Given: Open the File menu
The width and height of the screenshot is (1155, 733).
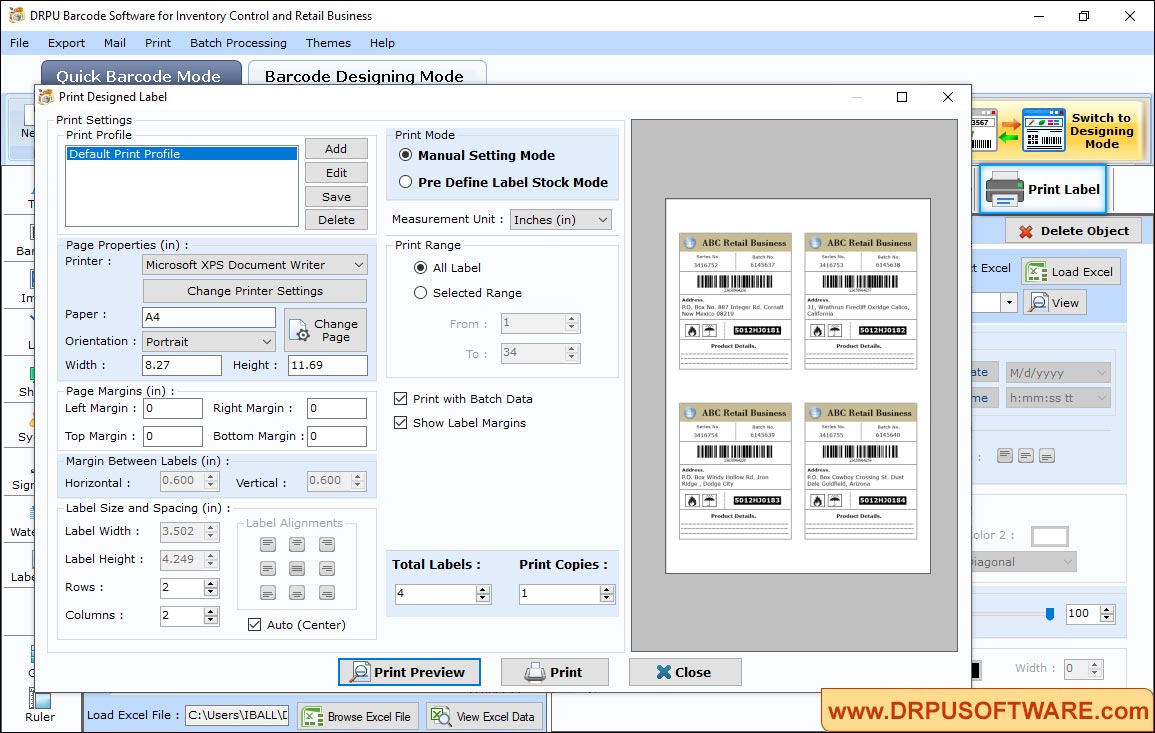Looking at the screenshot, I should 19,43.
